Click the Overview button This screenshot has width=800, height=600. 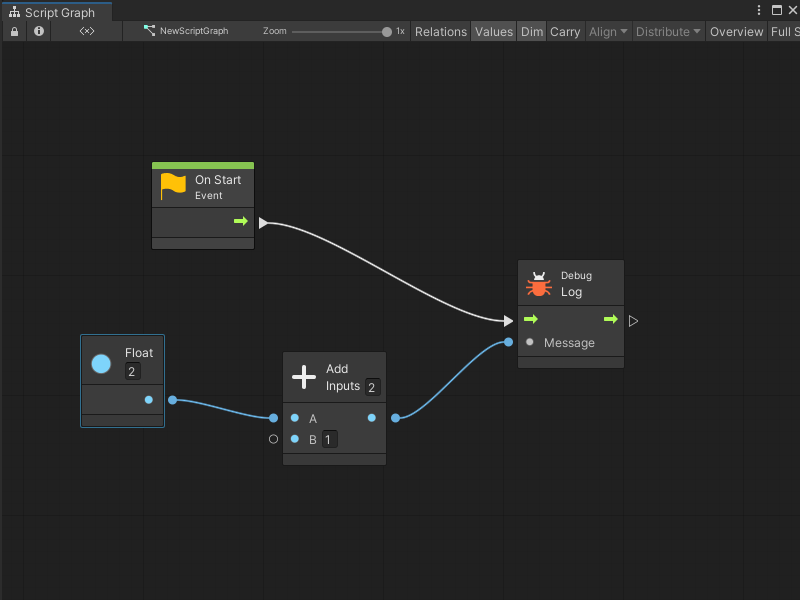(x=736, y=31)
